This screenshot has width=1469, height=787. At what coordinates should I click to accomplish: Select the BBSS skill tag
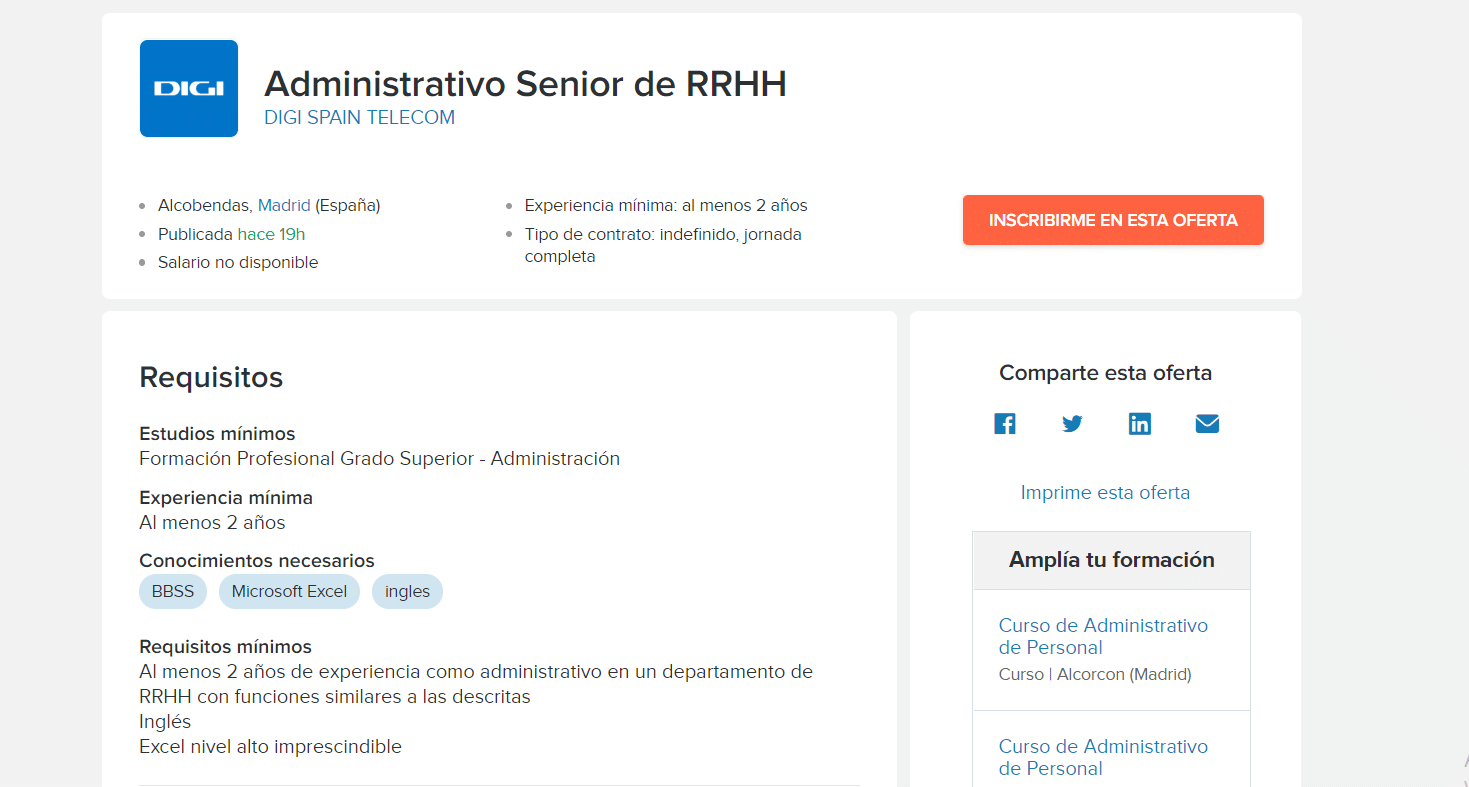(x=172, y=591)
